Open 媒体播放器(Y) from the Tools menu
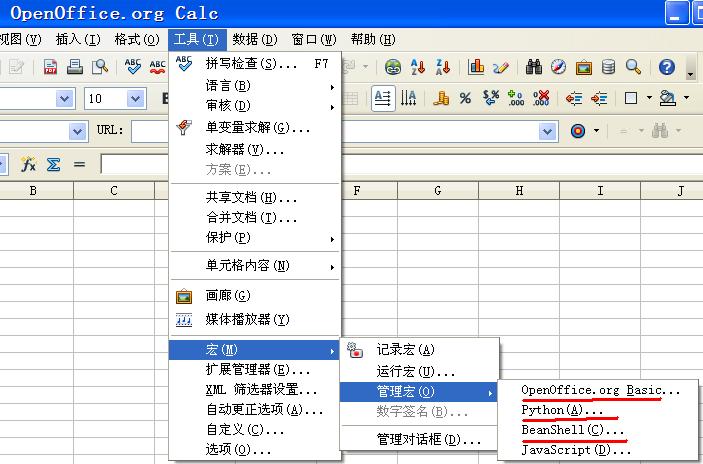 click(255, 320)
